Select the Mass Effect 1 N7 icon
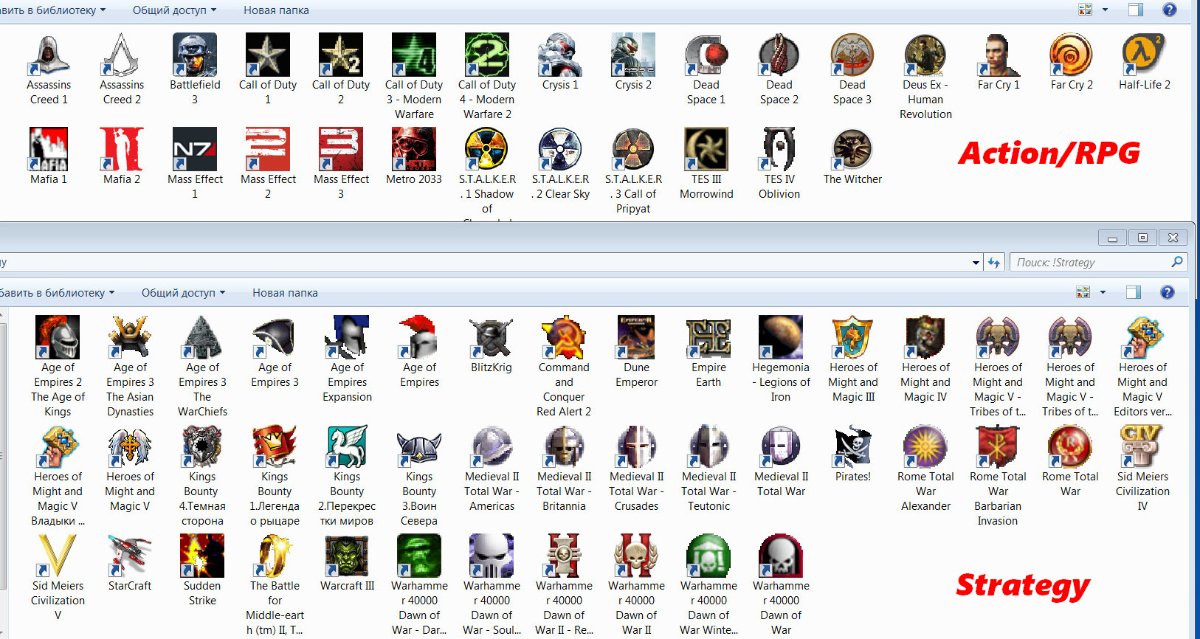This screenshot has width=1200, height=639. coord(194,150)
